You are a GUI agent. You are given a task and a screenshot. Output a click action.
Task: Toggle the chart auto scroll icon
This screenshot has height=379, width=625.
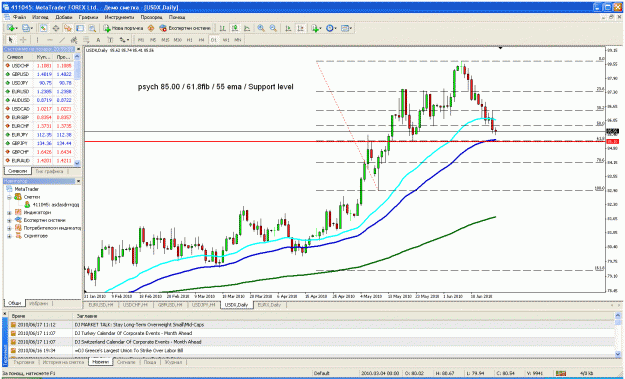[x=288, y=28]
